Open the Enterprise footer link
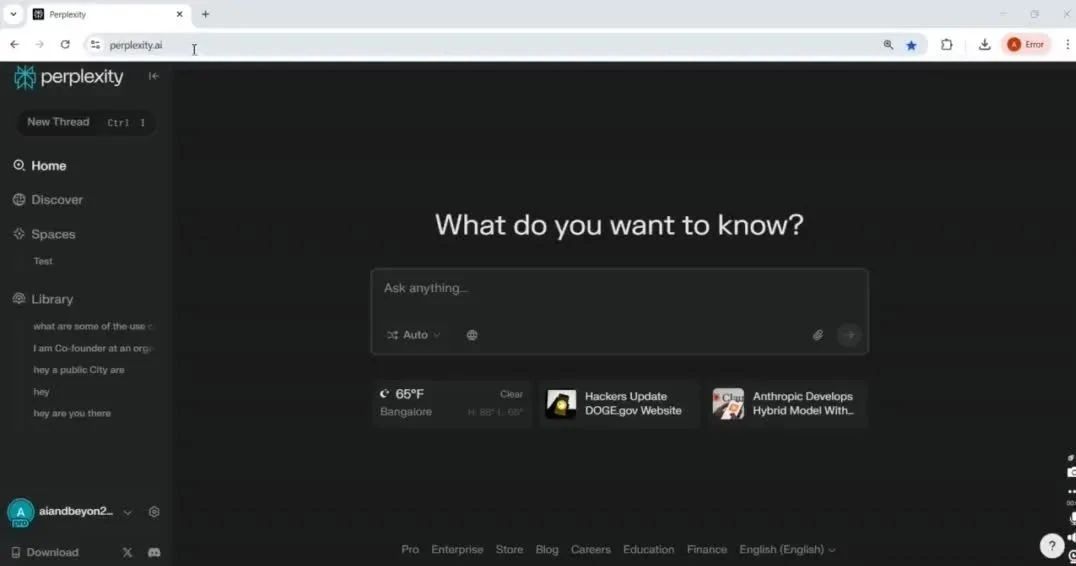Viewport: 1076px width, 566px height. tap(457, 550)
